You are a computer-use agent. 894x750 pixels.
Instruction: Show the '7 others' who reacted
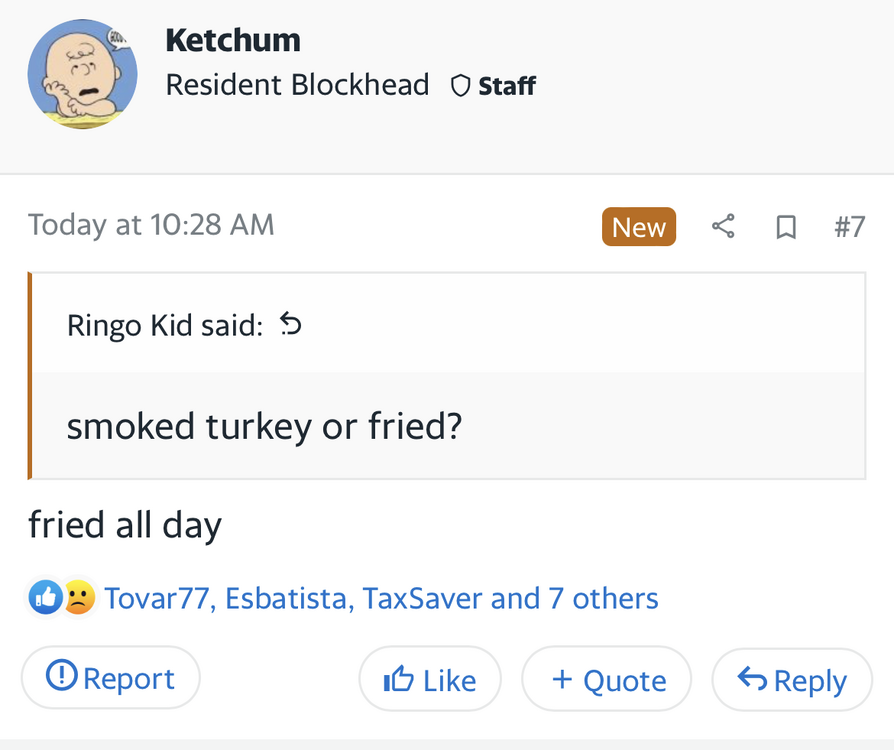pos(603,599)
